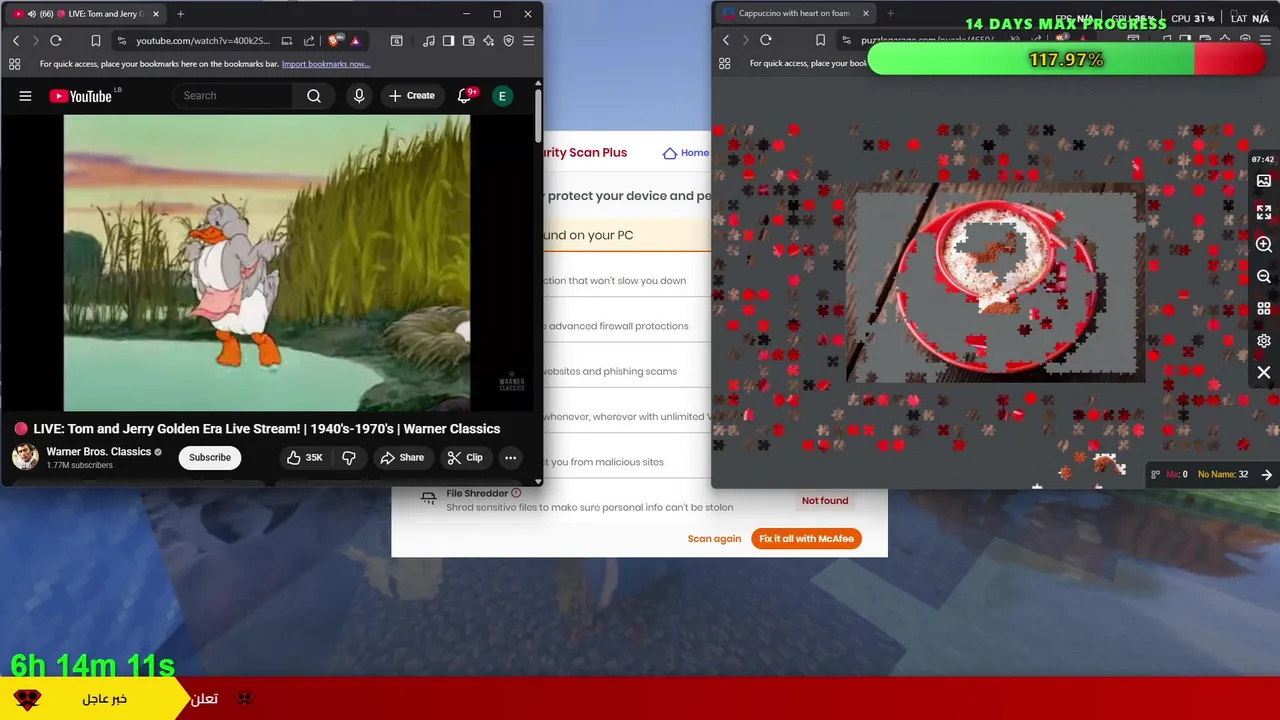1280x720 pixels.
Task: Open puzzle settings gear
Action: 1264,341
